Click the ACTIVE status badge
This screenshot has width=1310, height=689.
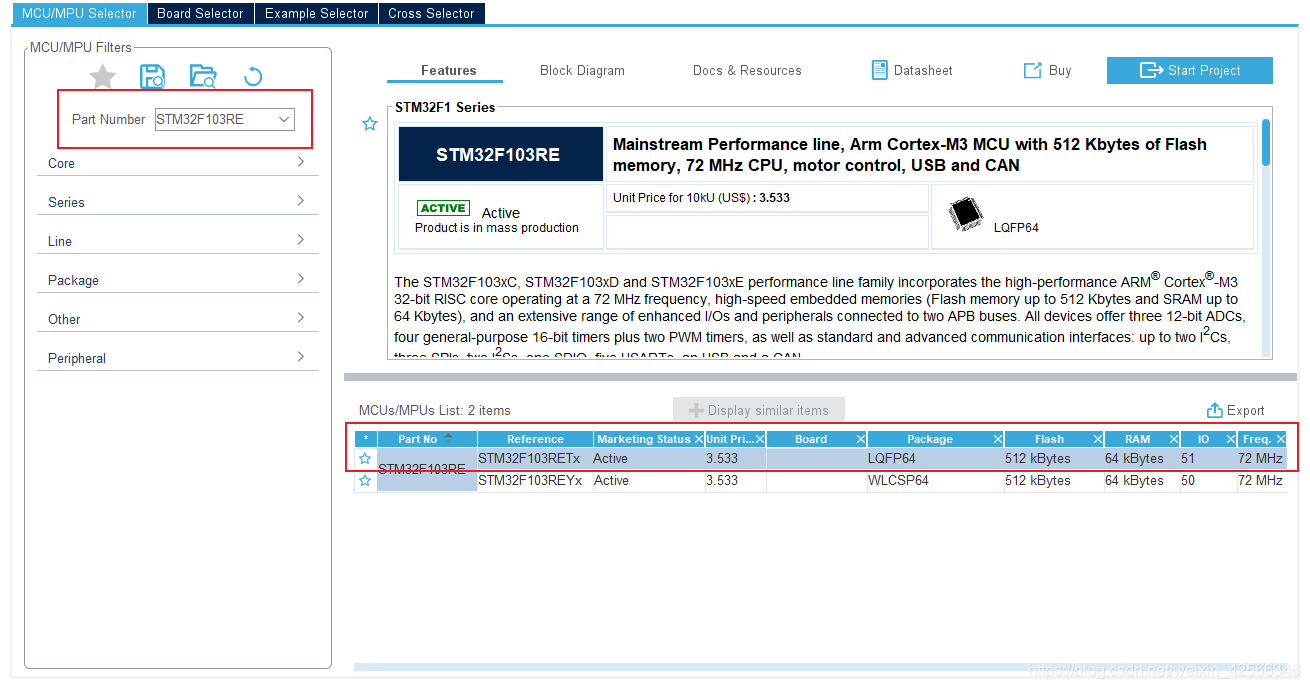(443, 208)
